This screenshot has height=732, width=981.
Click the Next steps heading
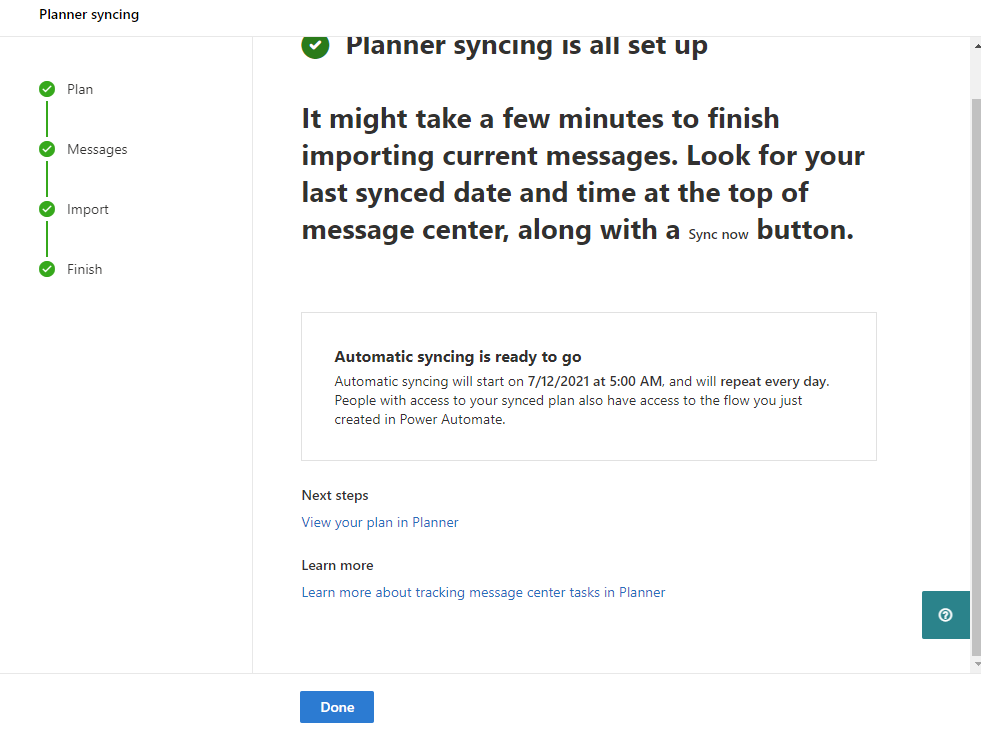tap(335, 495)
